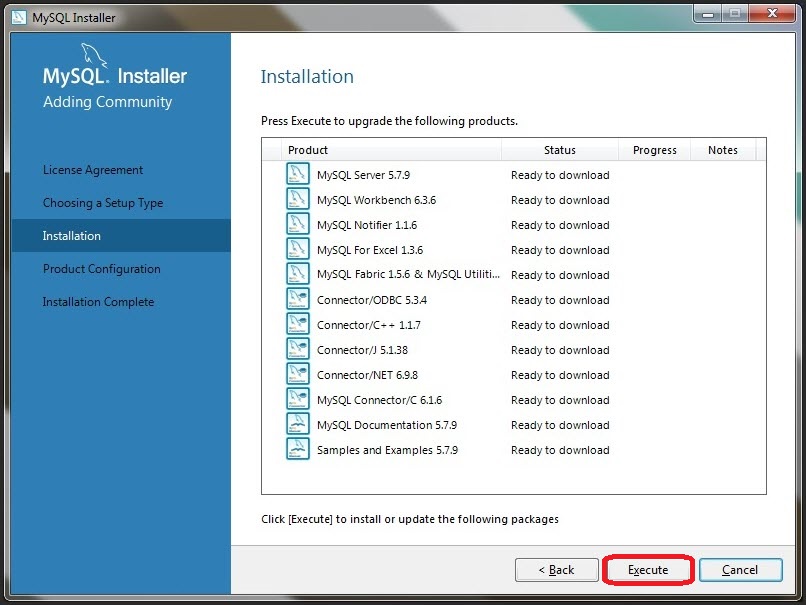Screen dimensions: 806x605
Task: Click MySQL Server's Ready to download status
Action: (x=560, y=175)
